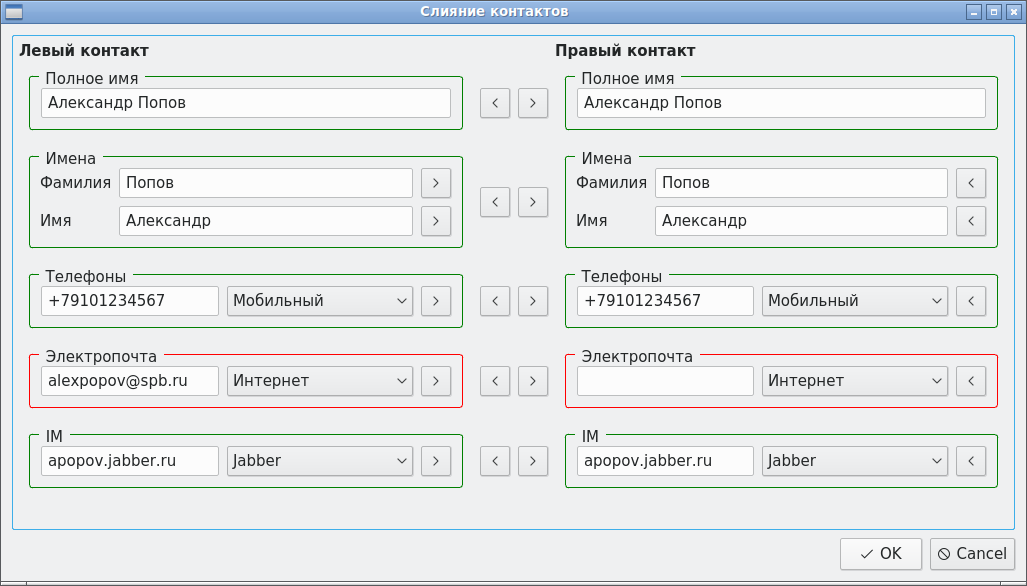The image size is (1027, 586).
Task: Copy full name from right to left contact
Action: [495, 103]
